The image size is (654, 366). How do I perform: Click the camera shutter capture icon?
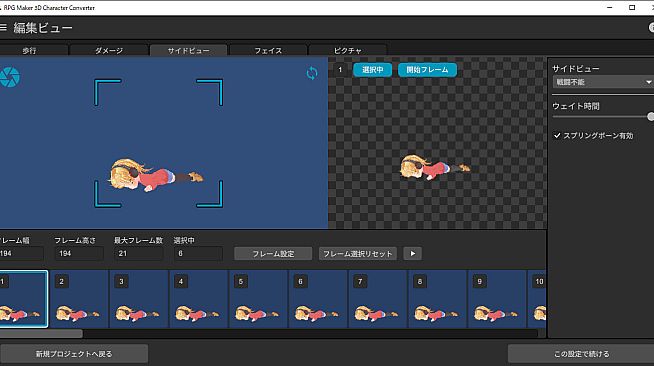[x=9, y=77]
